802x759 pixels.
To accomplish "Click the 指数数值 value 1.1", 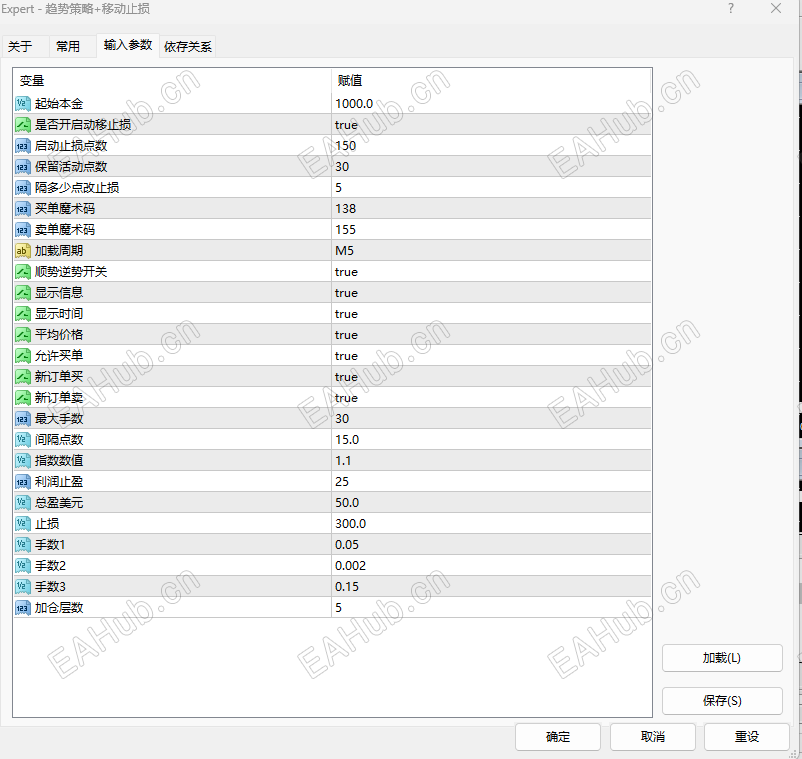I will (343, 460).
